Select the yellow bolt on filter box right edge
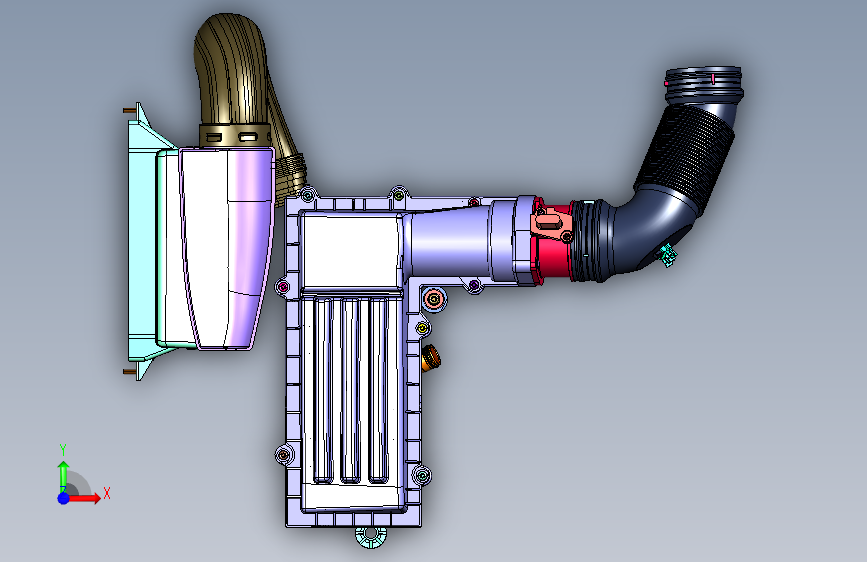 pyautogui.click(x=422, y=328)
